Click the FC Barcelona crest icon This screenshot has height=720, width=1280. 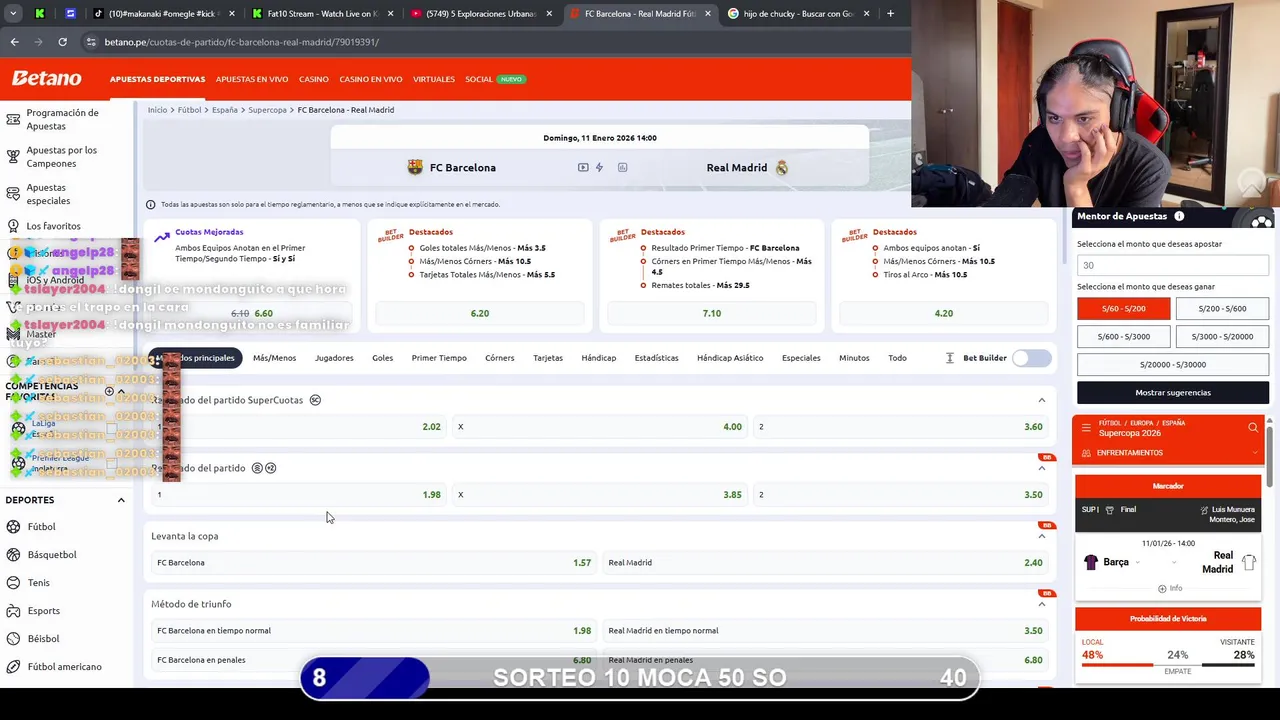(x=415, y=167)
